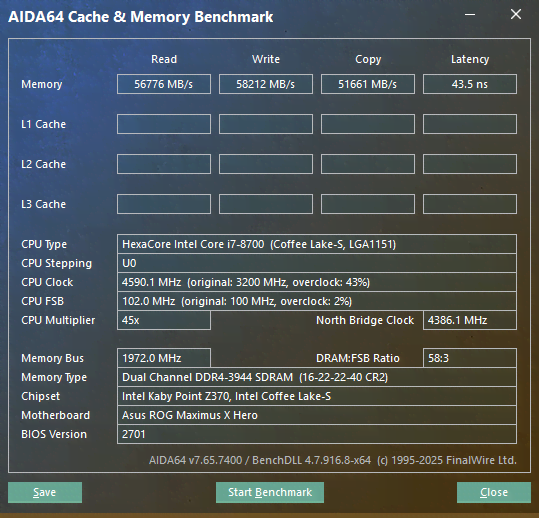Select the CPU Clock 4590.1 MHz field

point(317,282)
